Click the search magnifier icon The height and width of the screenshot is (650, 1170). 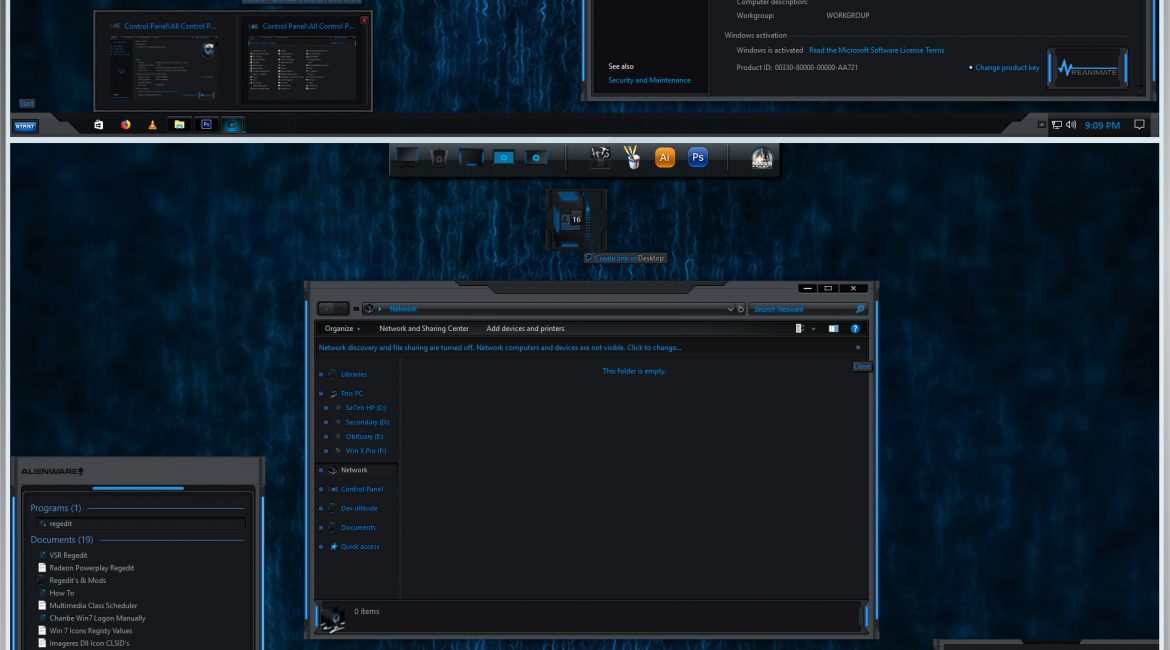click(x=860, y=309)
